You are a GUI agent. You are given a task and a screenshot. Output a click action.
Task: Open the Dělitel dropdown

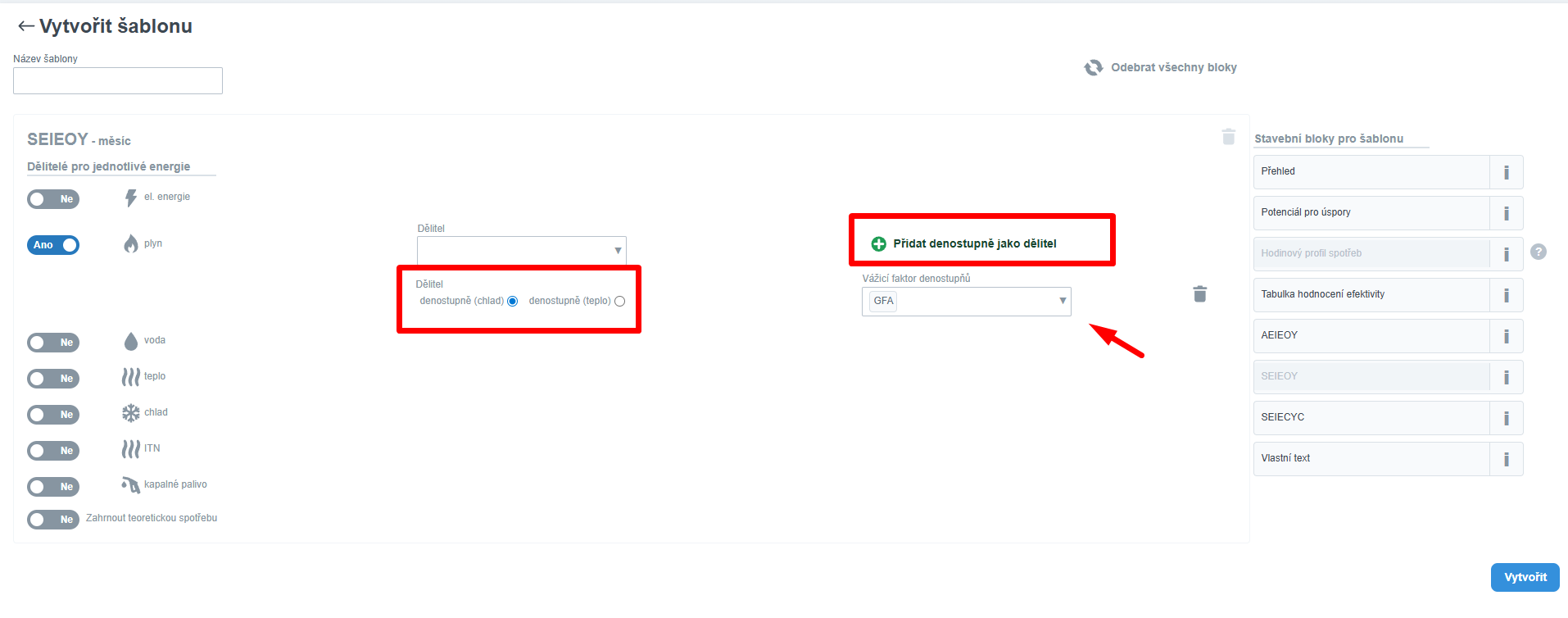coord(521,251)
